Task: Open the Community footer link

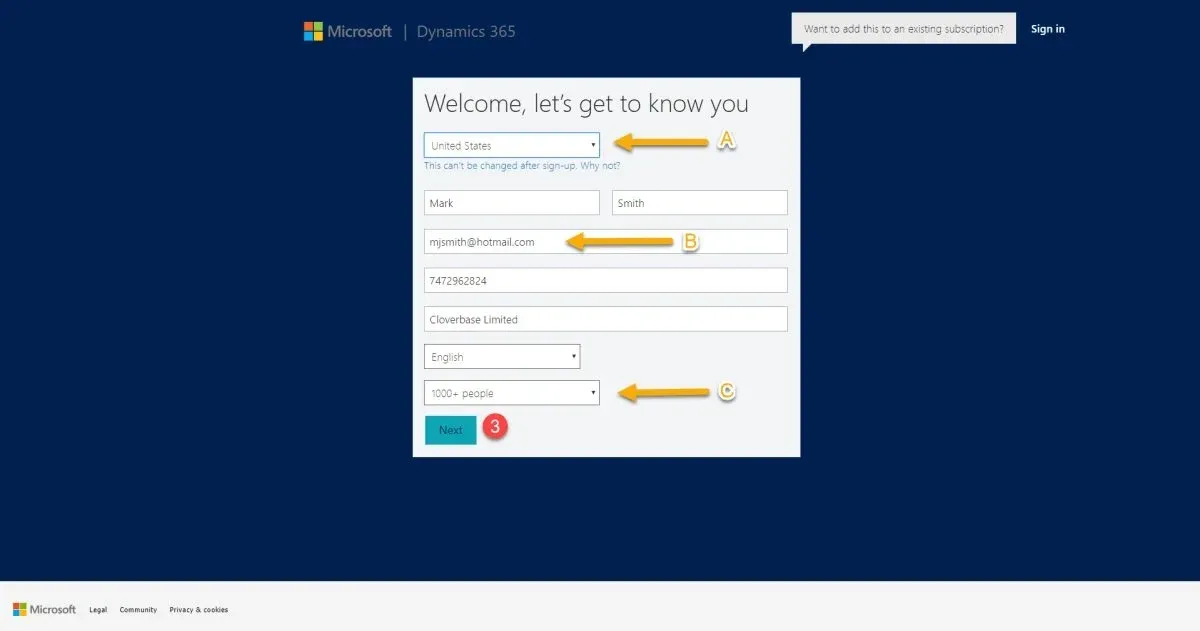Action: pyautogui.click(x=138, y=610)
